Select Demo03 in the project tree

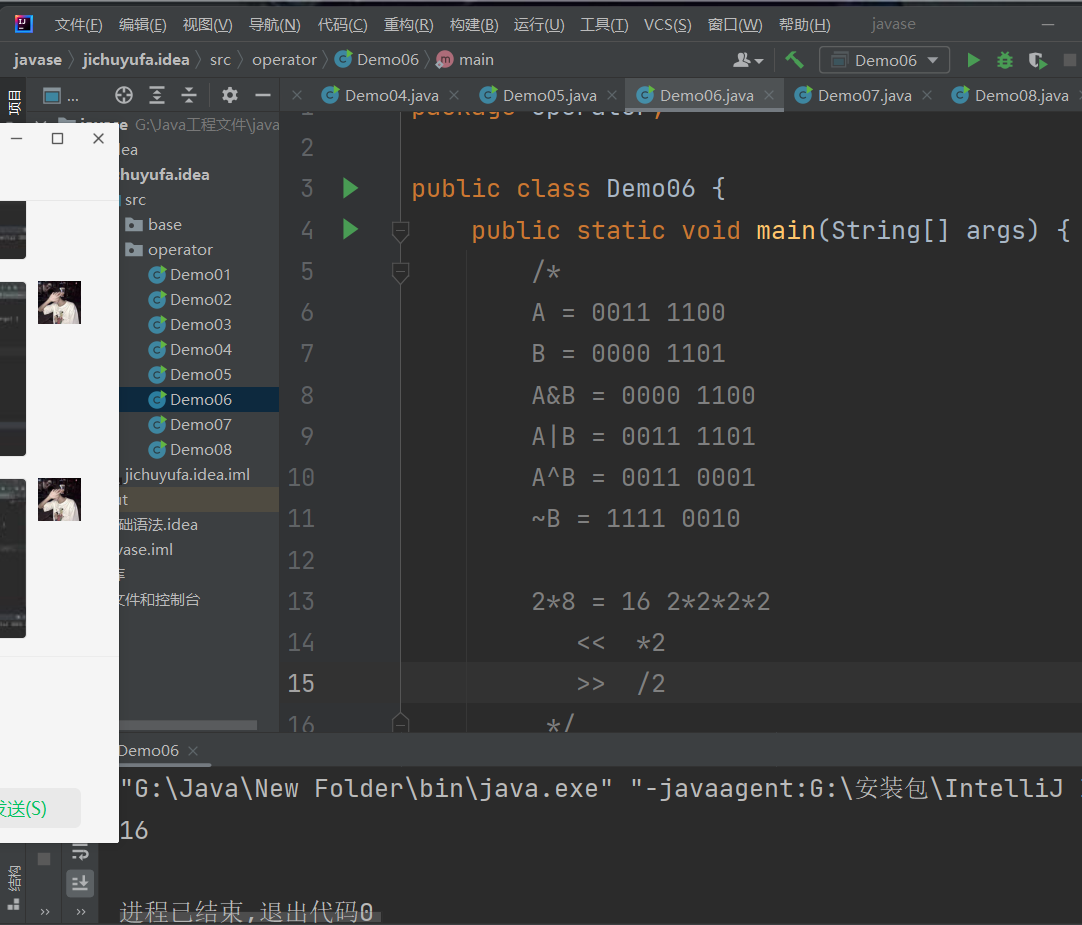[200, 325]
